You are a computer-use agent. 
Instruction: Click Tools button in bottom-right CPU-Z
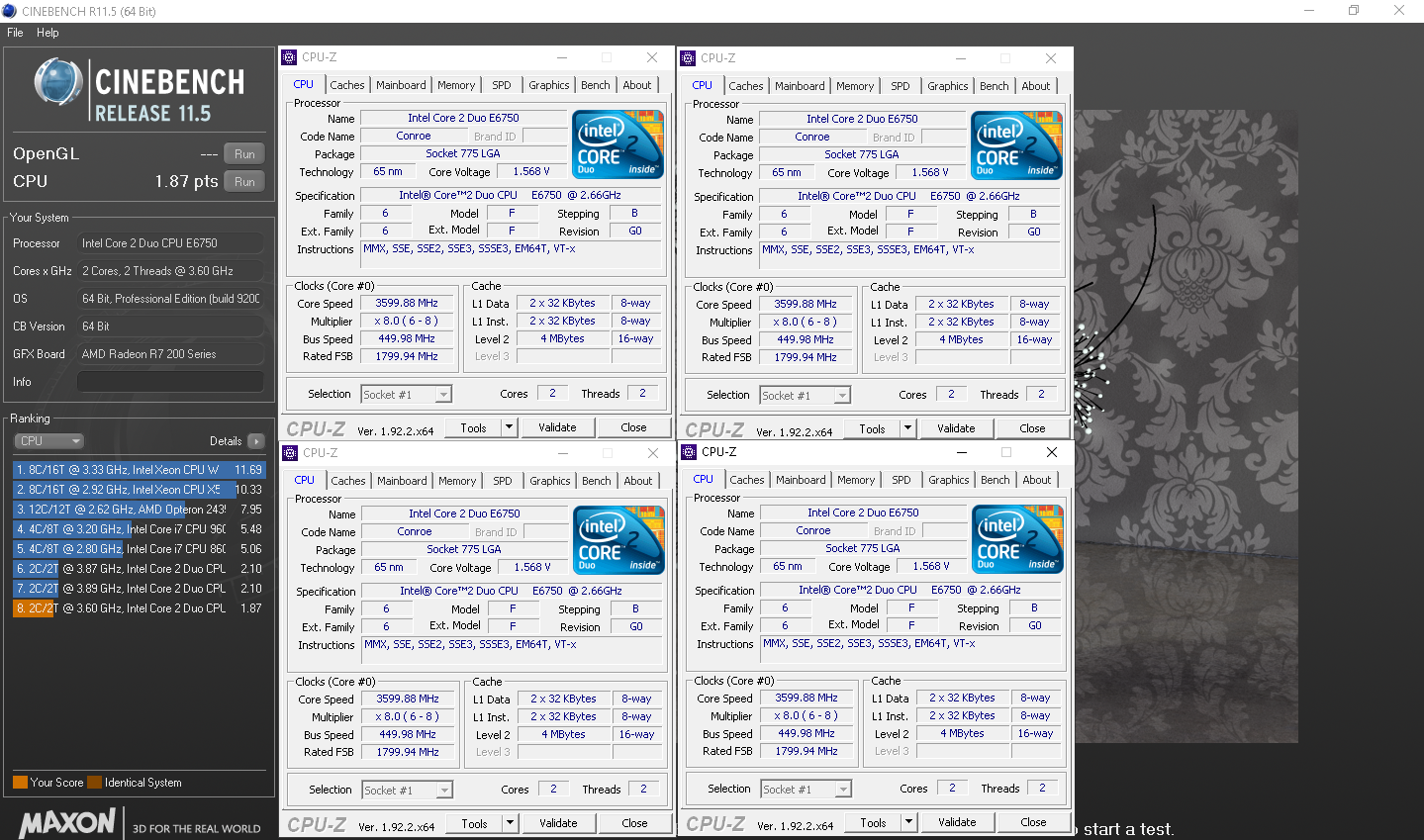873,822
